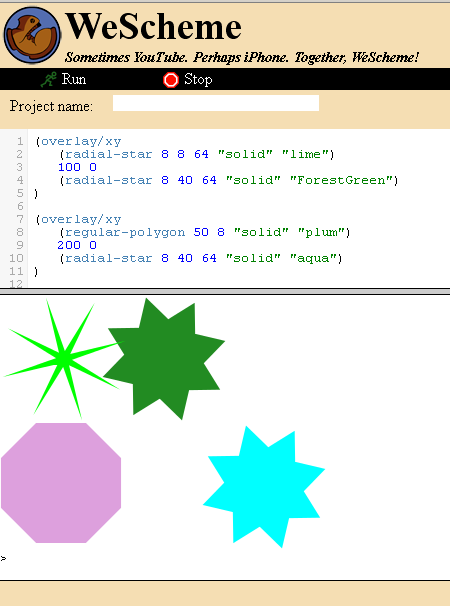This screenshot has height=606, width=450.
Task: Click the aqua star output image
Action: 264,487
